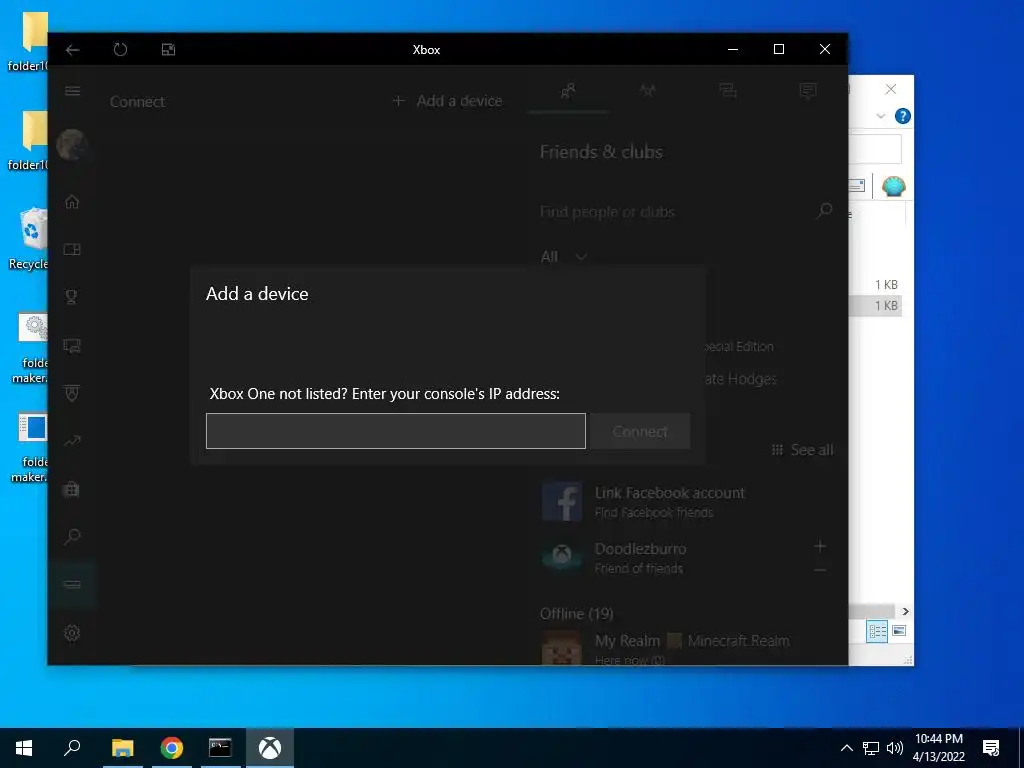The height and width of the screenshot is (768, 1024).
Task: Add Doodlezburro as a friend with plus
Action: (820, 545)
